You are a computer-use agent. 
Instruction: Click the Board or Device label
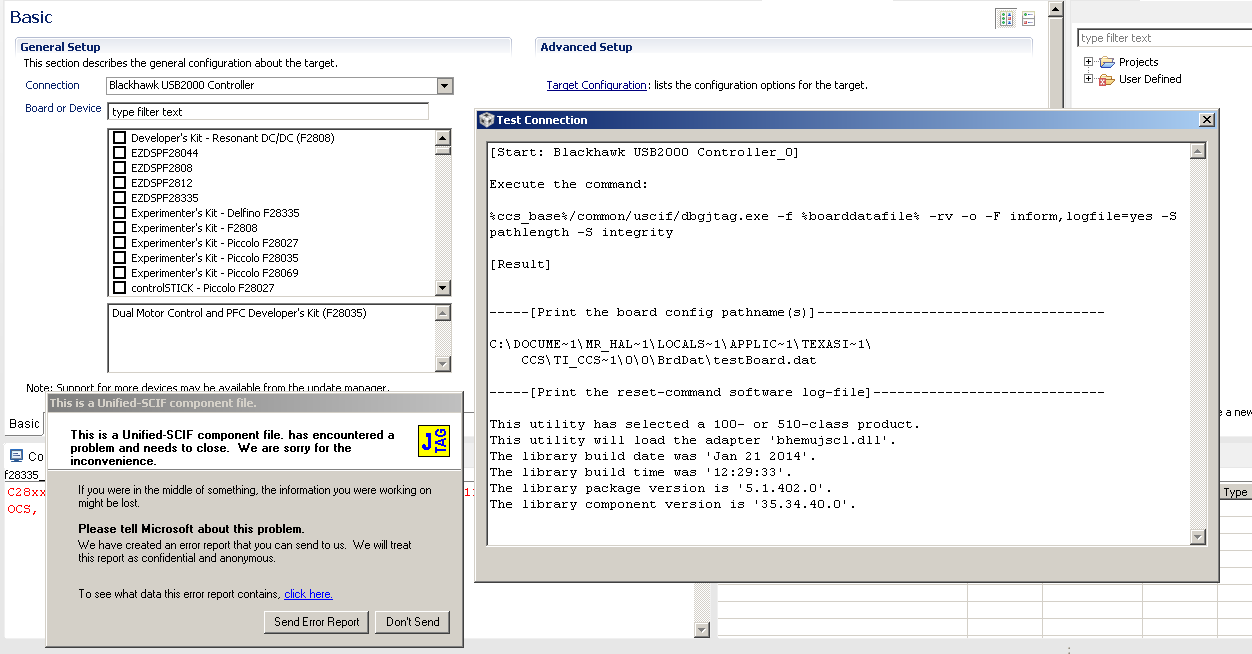pos(63,108)
